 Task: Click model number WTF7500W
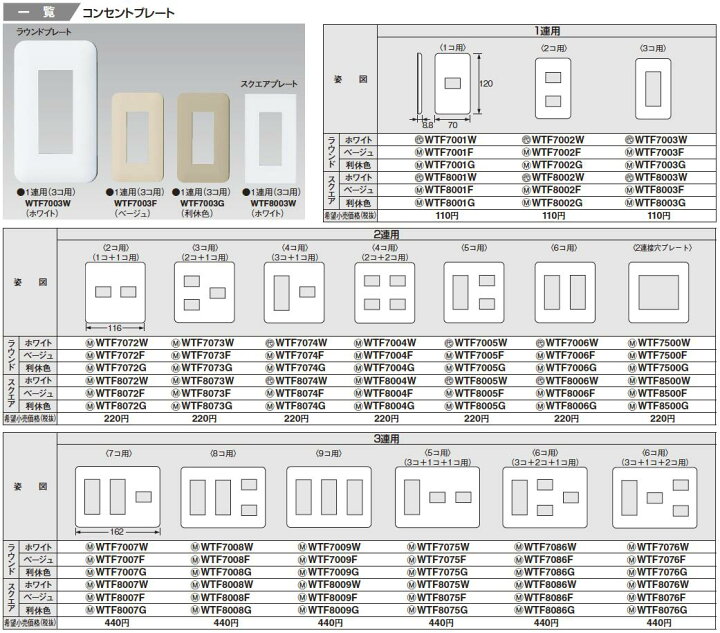coord(664,342)
